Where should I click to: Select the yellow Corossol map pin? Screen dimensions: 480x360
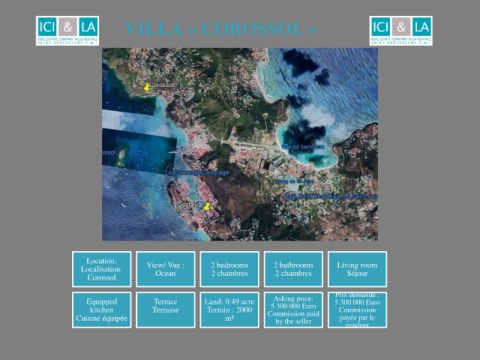coord(146,87)
